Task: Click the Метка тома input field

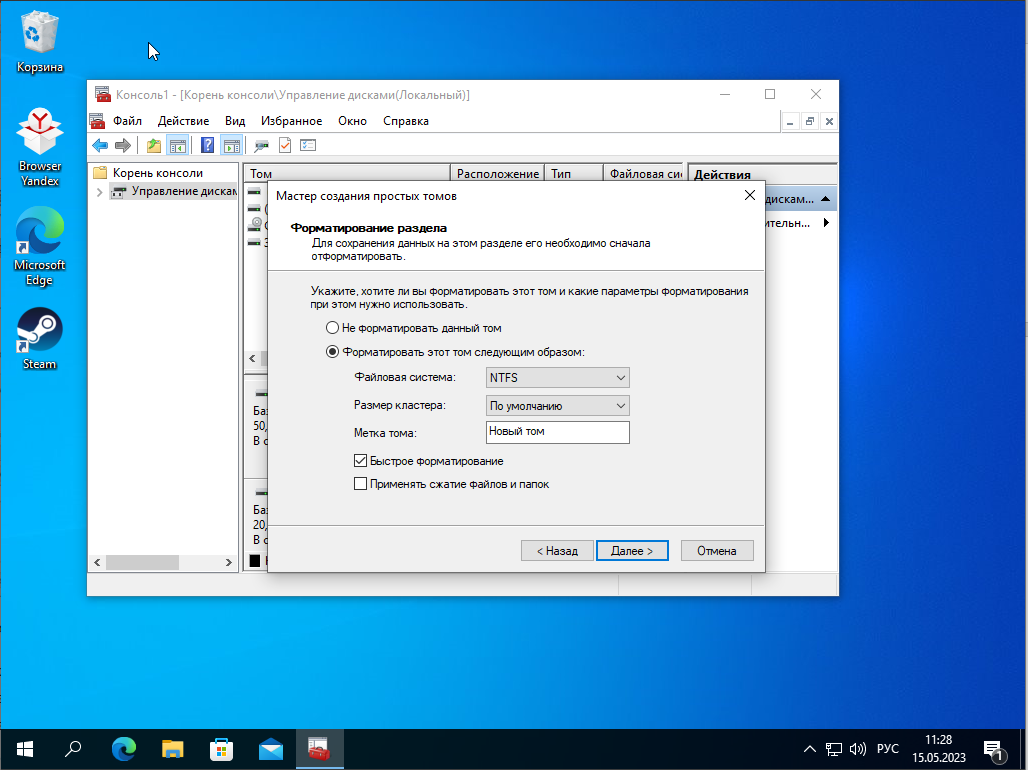Action: click(557, 432)
